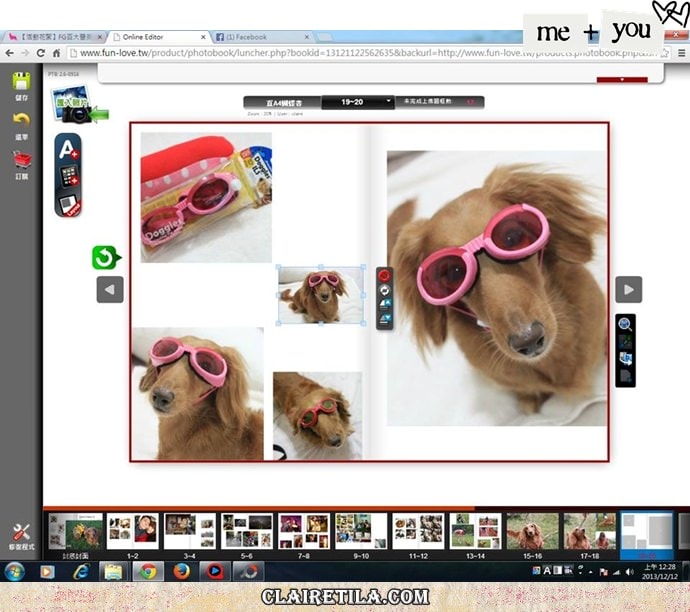Screen dimensions: 690x612
Task: Go to next page spread arrow
Action: click(628, 290)
